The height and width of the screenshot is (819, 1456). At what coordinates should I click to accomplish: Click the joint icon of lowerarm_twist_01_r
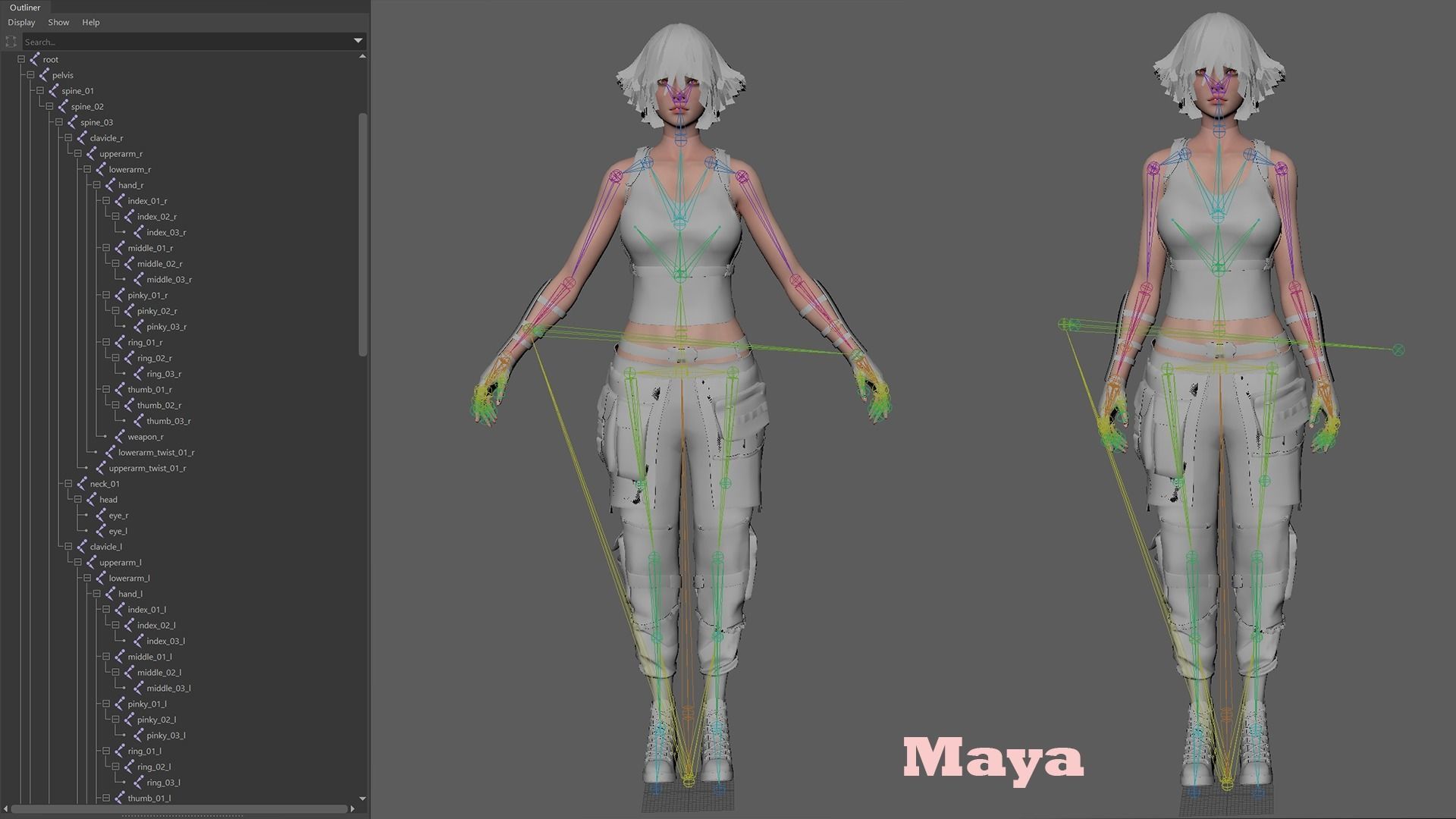click(111, 453)
